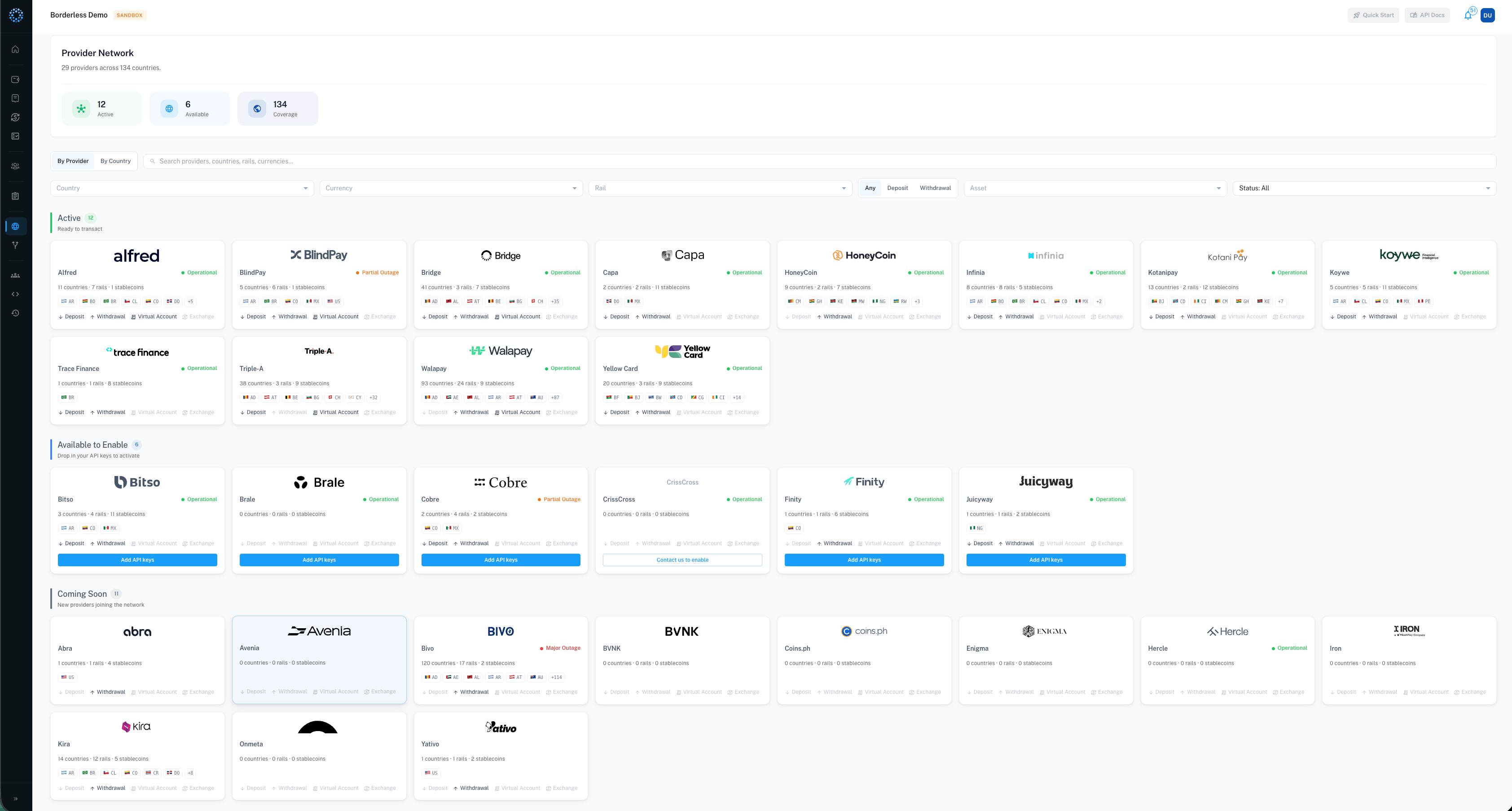Click the green Active stat icon
Viewport: 1512px width, 811px height.
pyautogui.click(x=82, y=109)
